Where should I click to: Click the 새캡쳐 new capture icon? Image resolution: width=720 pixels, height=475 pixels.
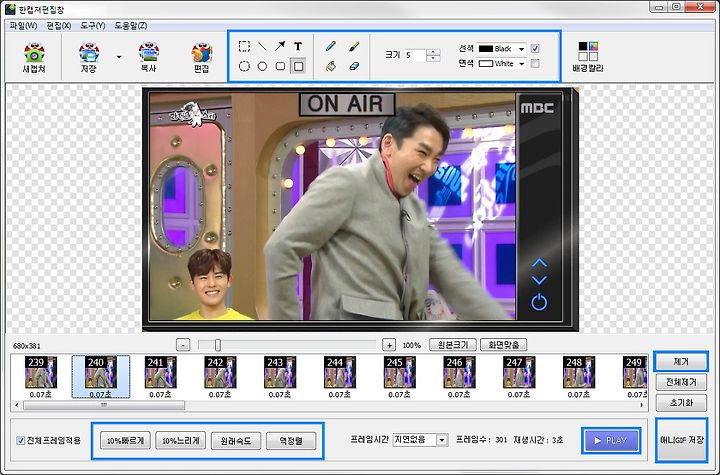(34, 57)
